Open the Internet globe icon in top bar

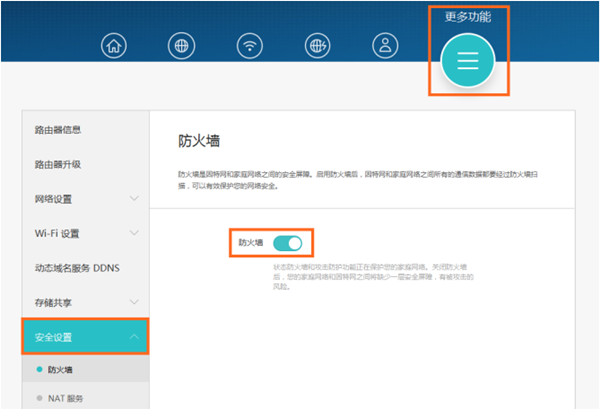pyautogui.click(x=183, y=45)
